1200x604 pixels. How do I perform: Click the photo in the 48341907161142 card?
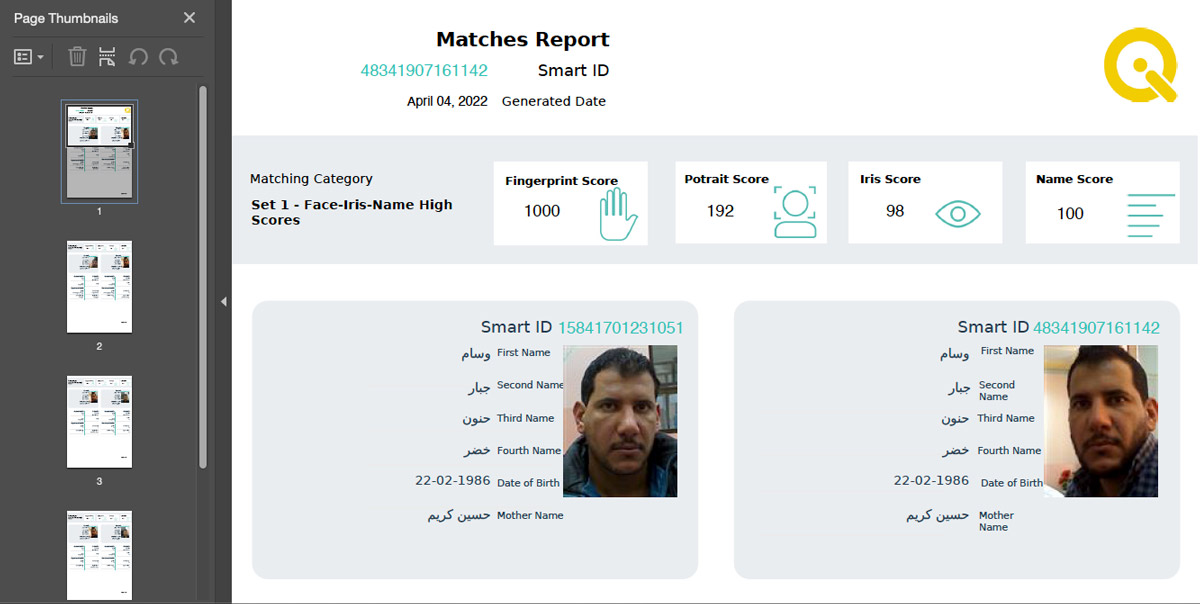(x=1101, y=421)
